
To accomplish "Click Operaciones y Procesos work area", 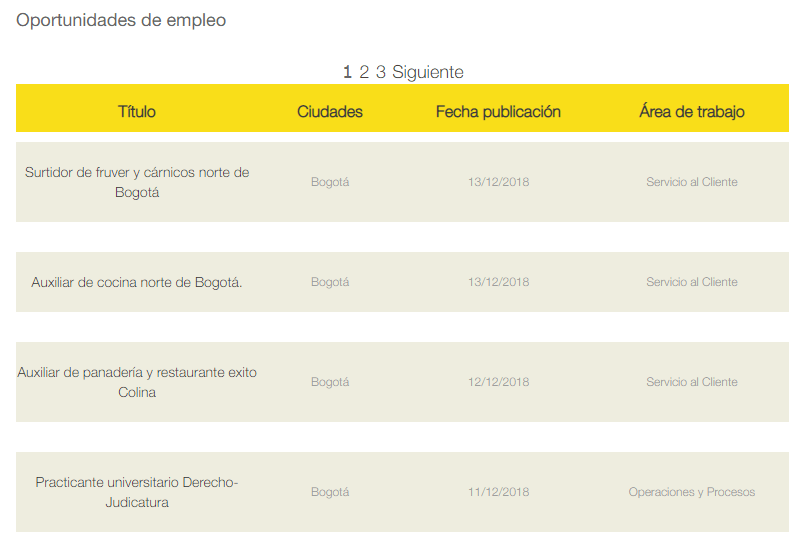I will pyautogui.click(x=692, y=492).
